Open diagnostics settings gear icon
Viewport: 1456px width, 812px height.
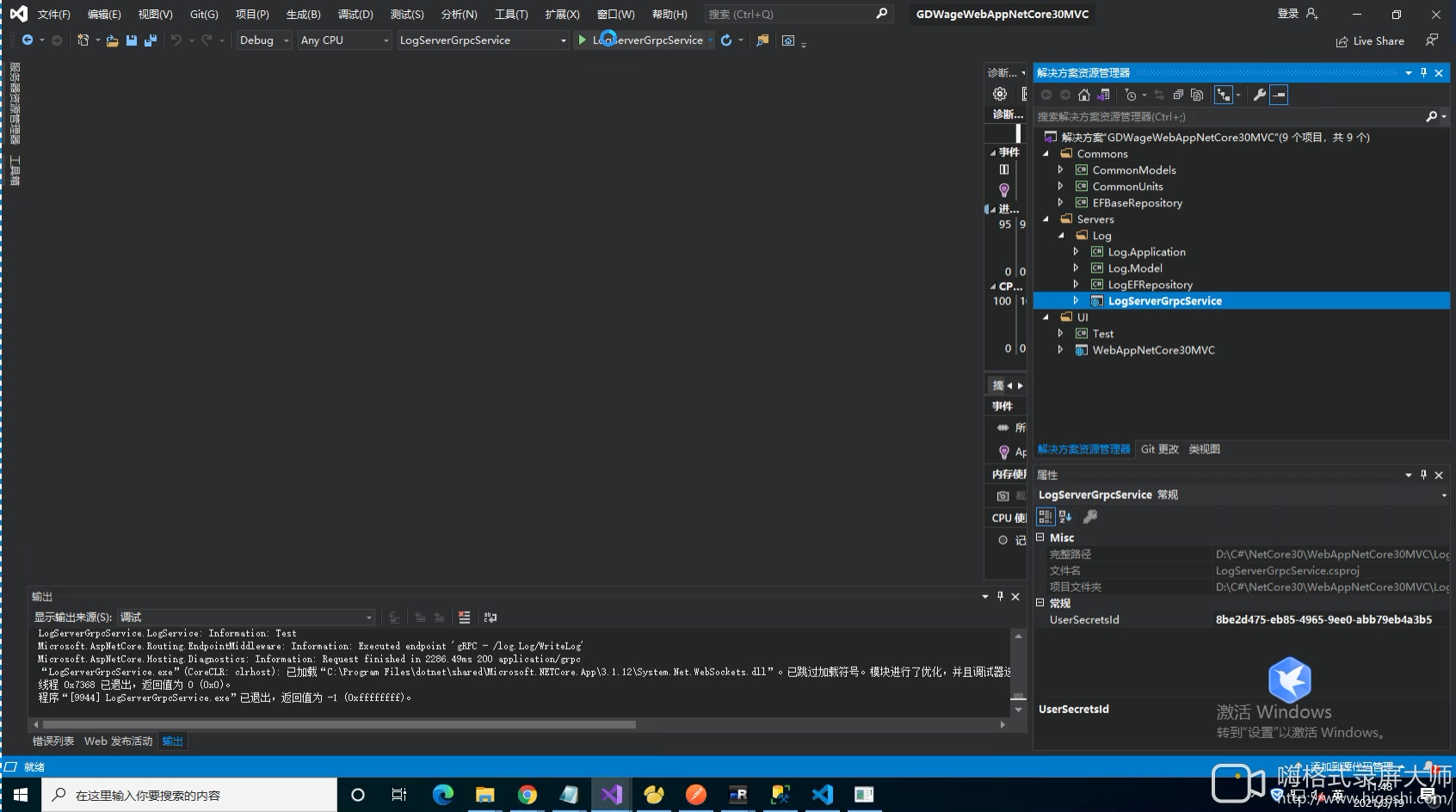pos(999,95)
